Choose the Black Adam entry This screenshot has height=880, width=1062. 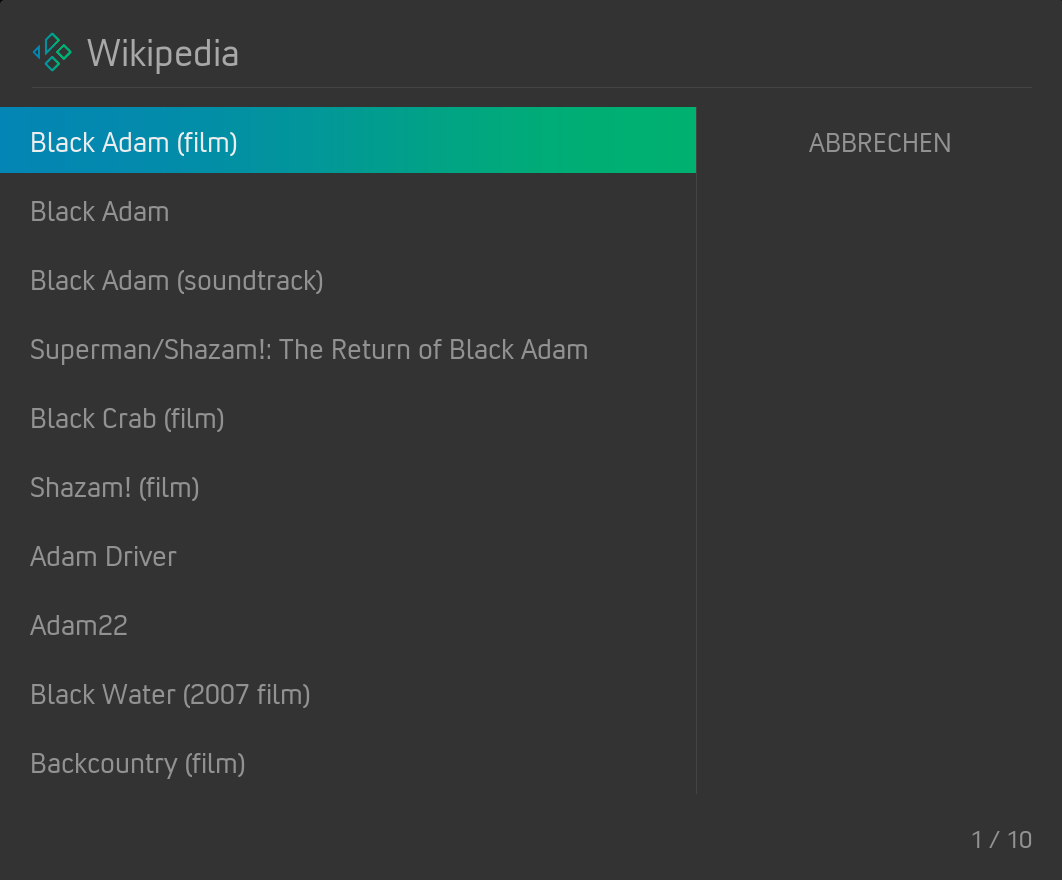[x=347, y=211]
